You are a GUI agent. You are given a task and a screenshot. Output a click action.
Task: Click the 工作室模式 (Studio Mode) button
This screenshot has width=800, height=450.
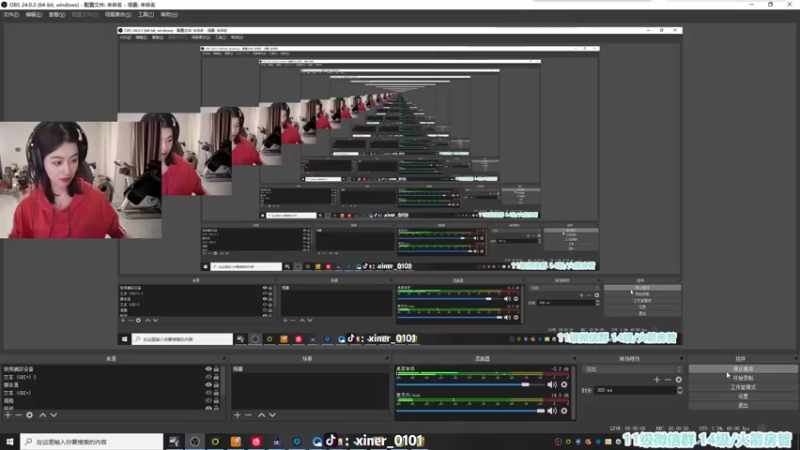(743, 387)
